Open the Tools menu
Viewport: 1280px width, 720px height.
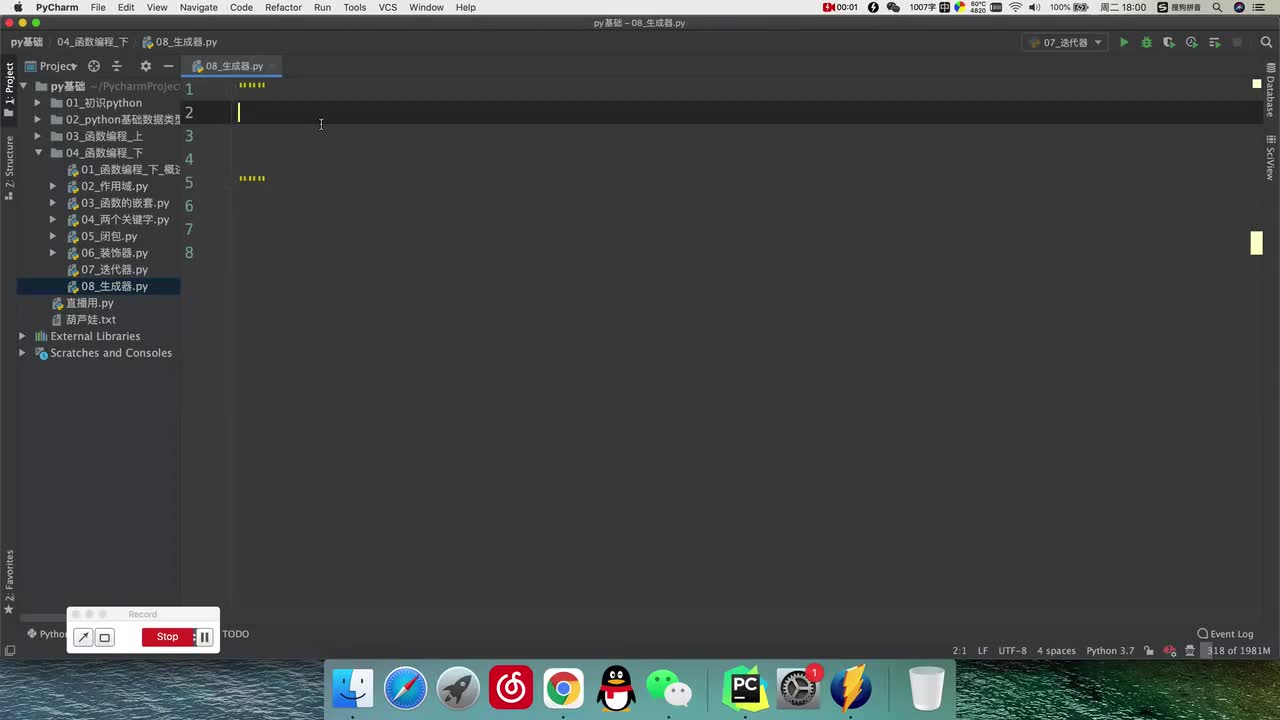pyautogui.click(x=355, y=7)
